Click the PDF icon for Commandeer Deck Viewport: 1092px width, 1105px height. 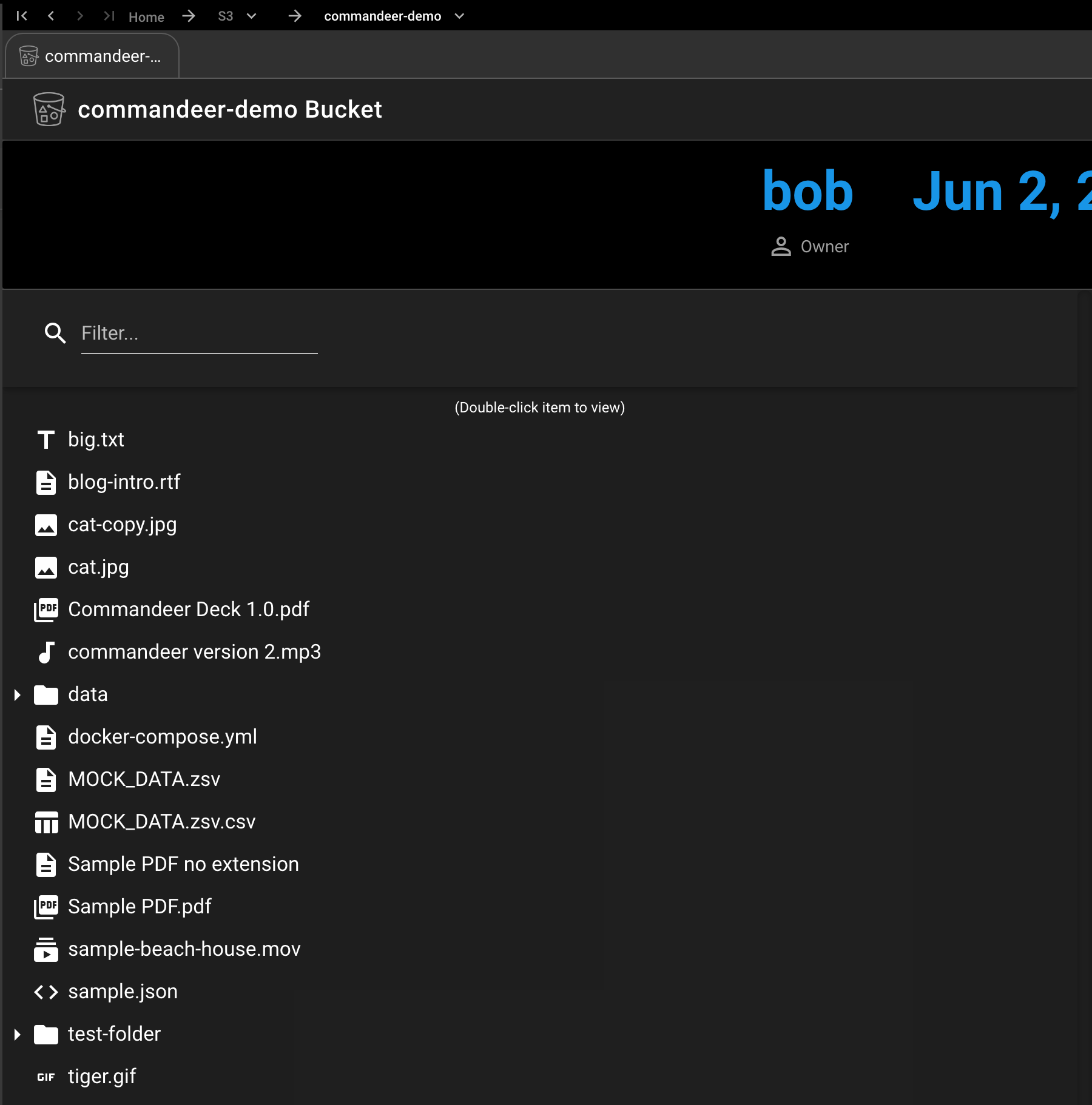46,610
